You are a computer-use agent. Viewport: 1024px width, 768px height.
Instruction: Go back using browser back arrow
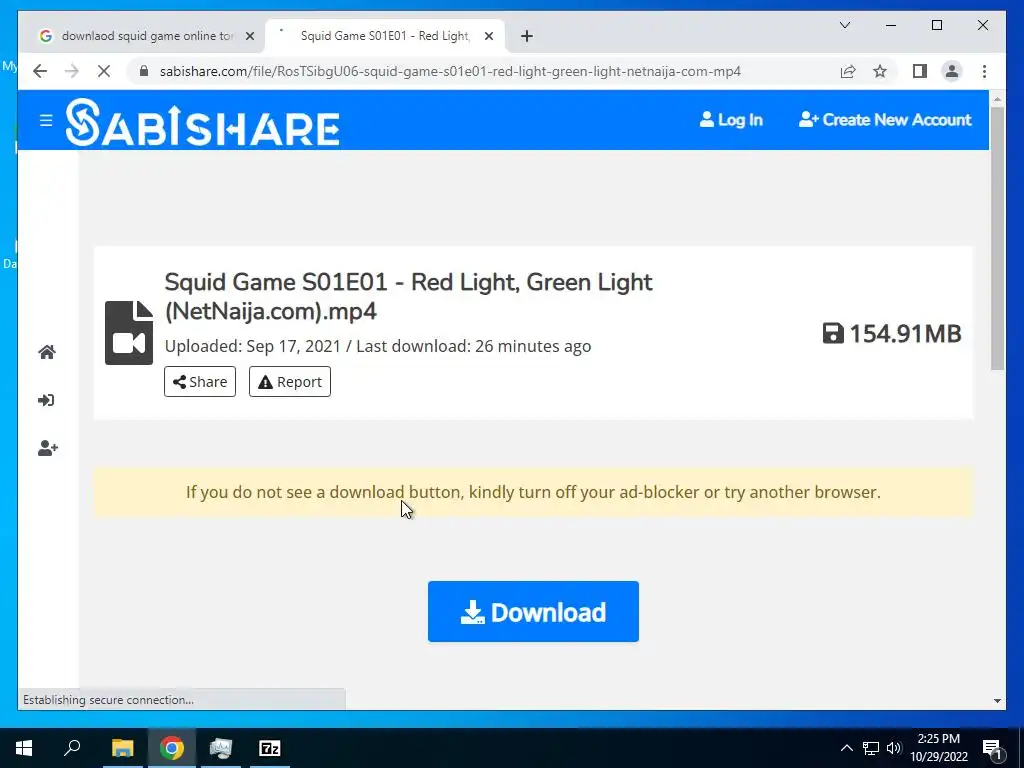[x=40, y=71]
